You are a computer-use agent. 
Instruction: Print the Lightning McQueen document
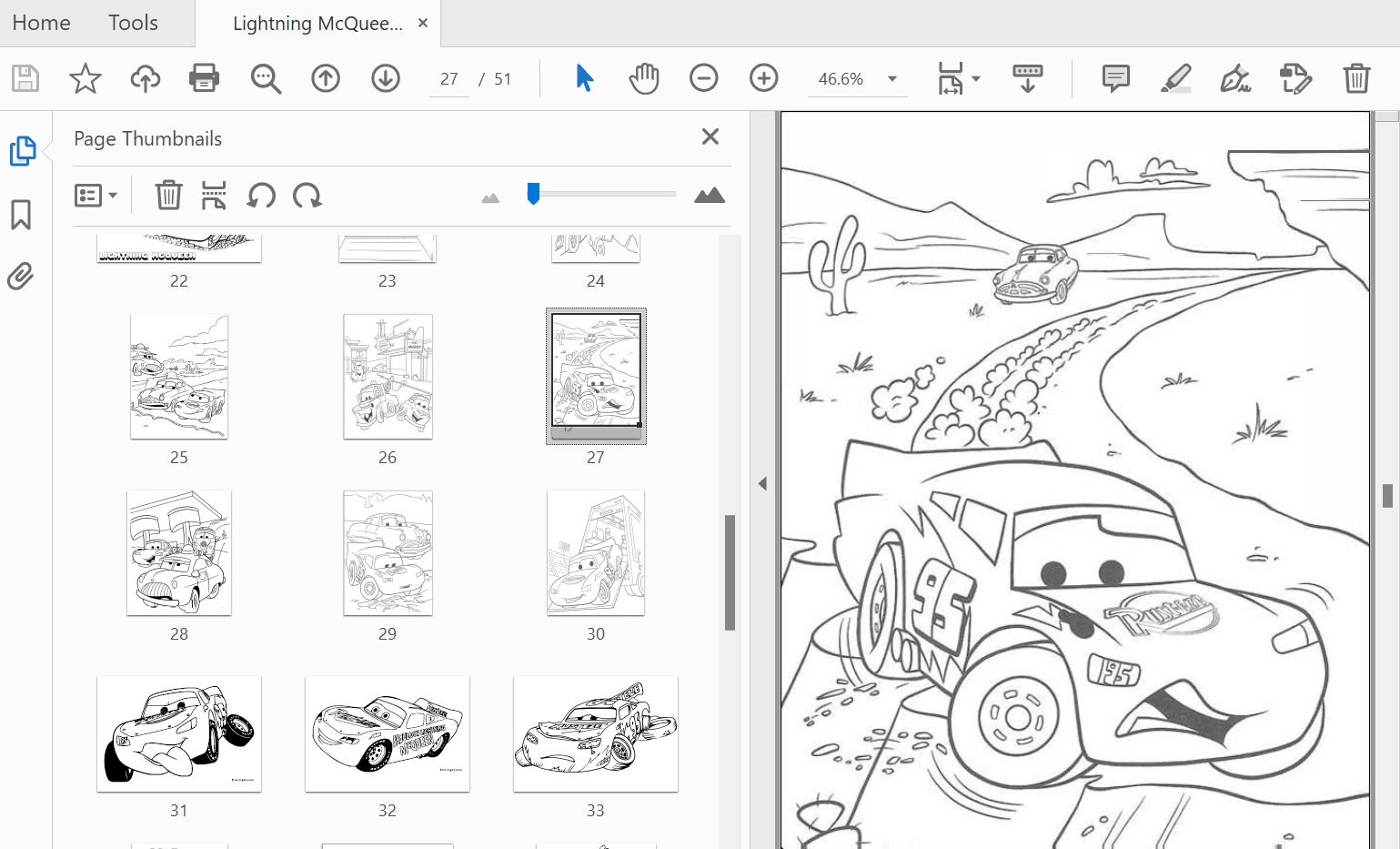[204, 78]
